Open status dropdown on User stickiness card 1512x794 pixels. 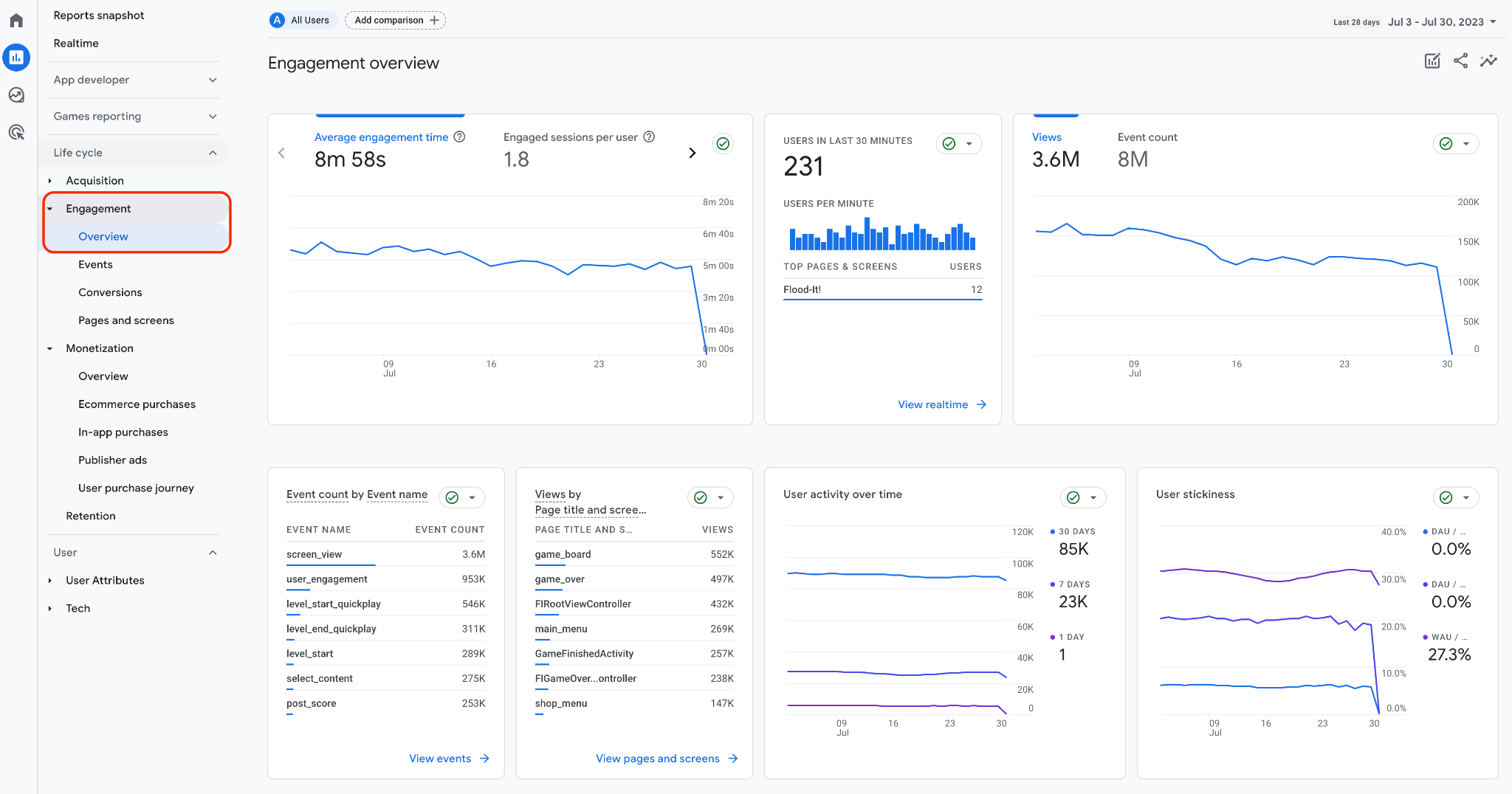point(1456,498)
